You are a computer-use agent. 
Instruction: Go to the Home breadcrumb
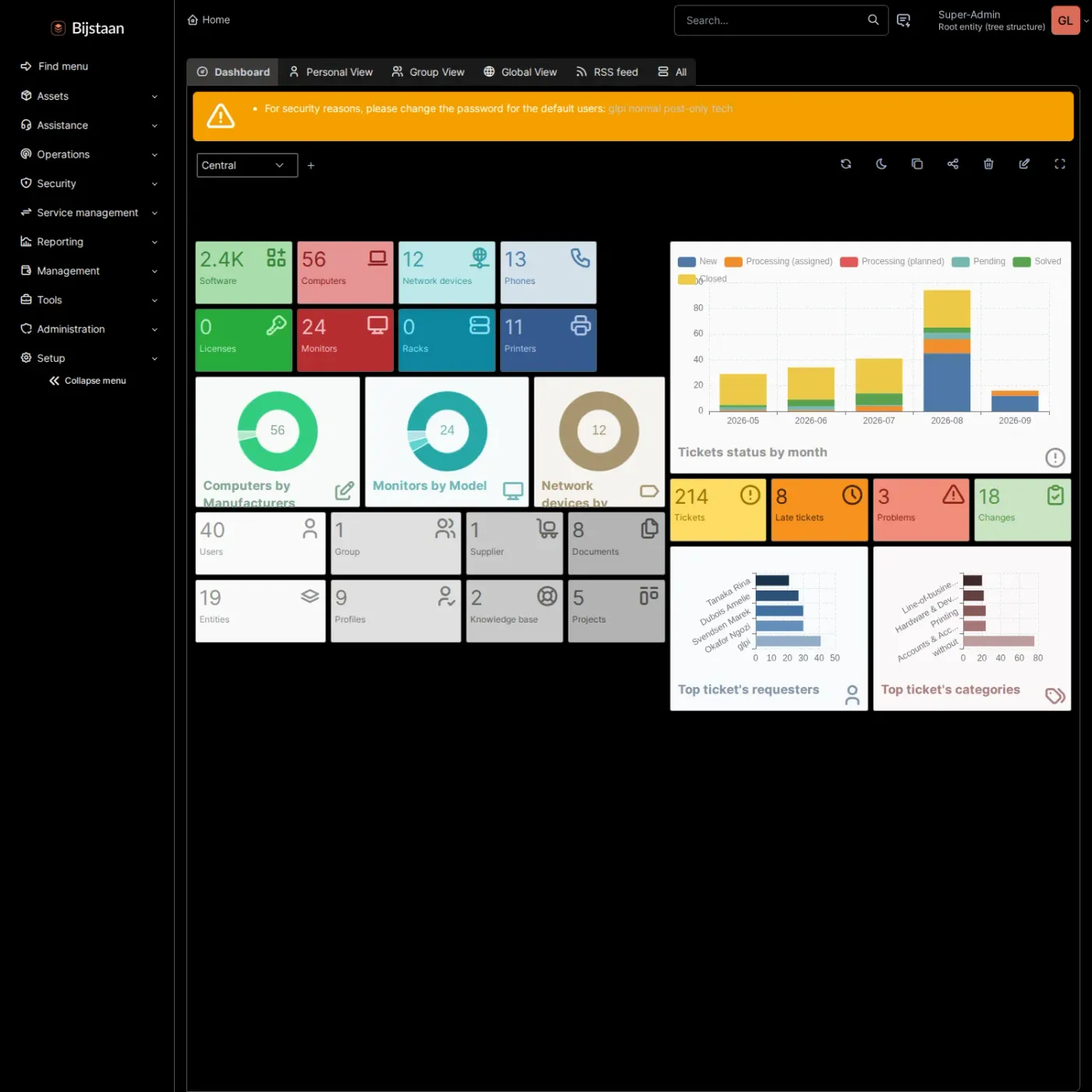209,19
